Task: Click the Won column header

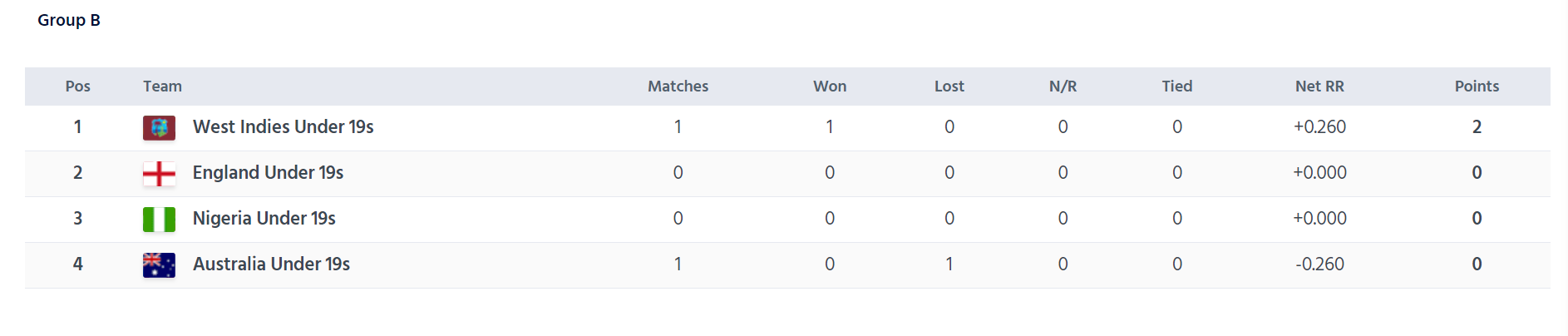Action: tap(830, 86)
